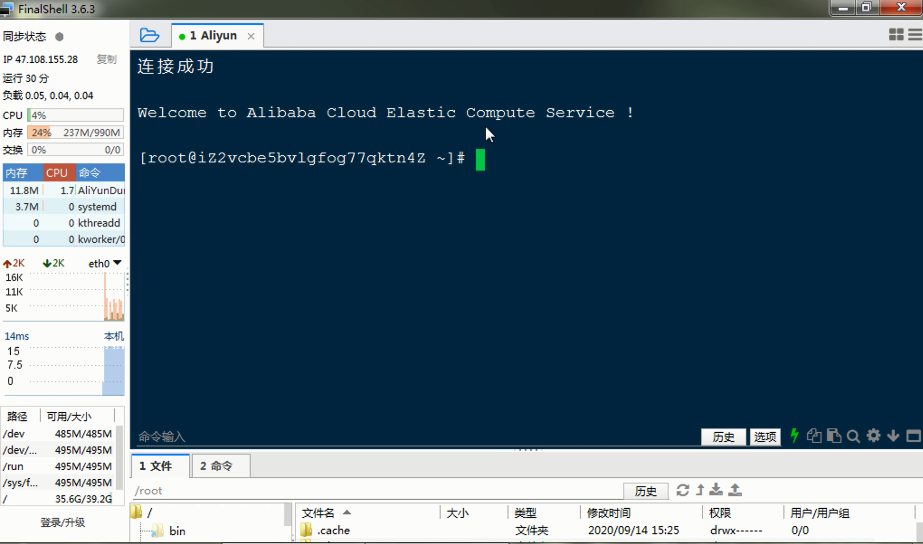Viewport: 923px width, 544px height.
Task: Sort processes by CPU column header
Action: [x=57, y=173]
